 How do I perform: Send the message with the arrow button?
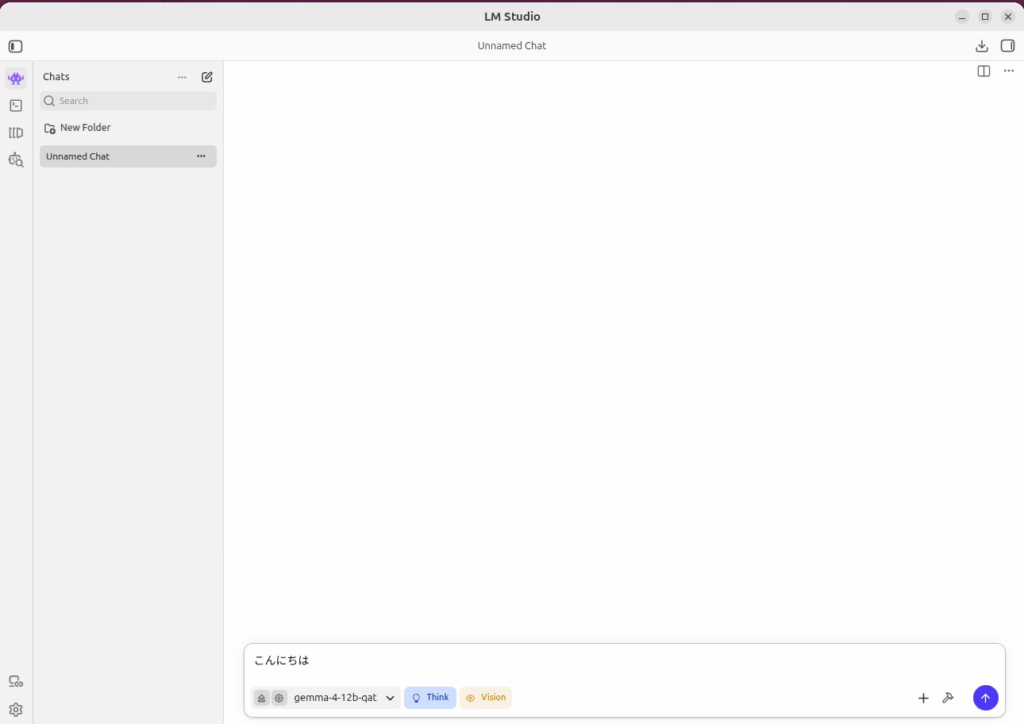(x=985, y=698)
